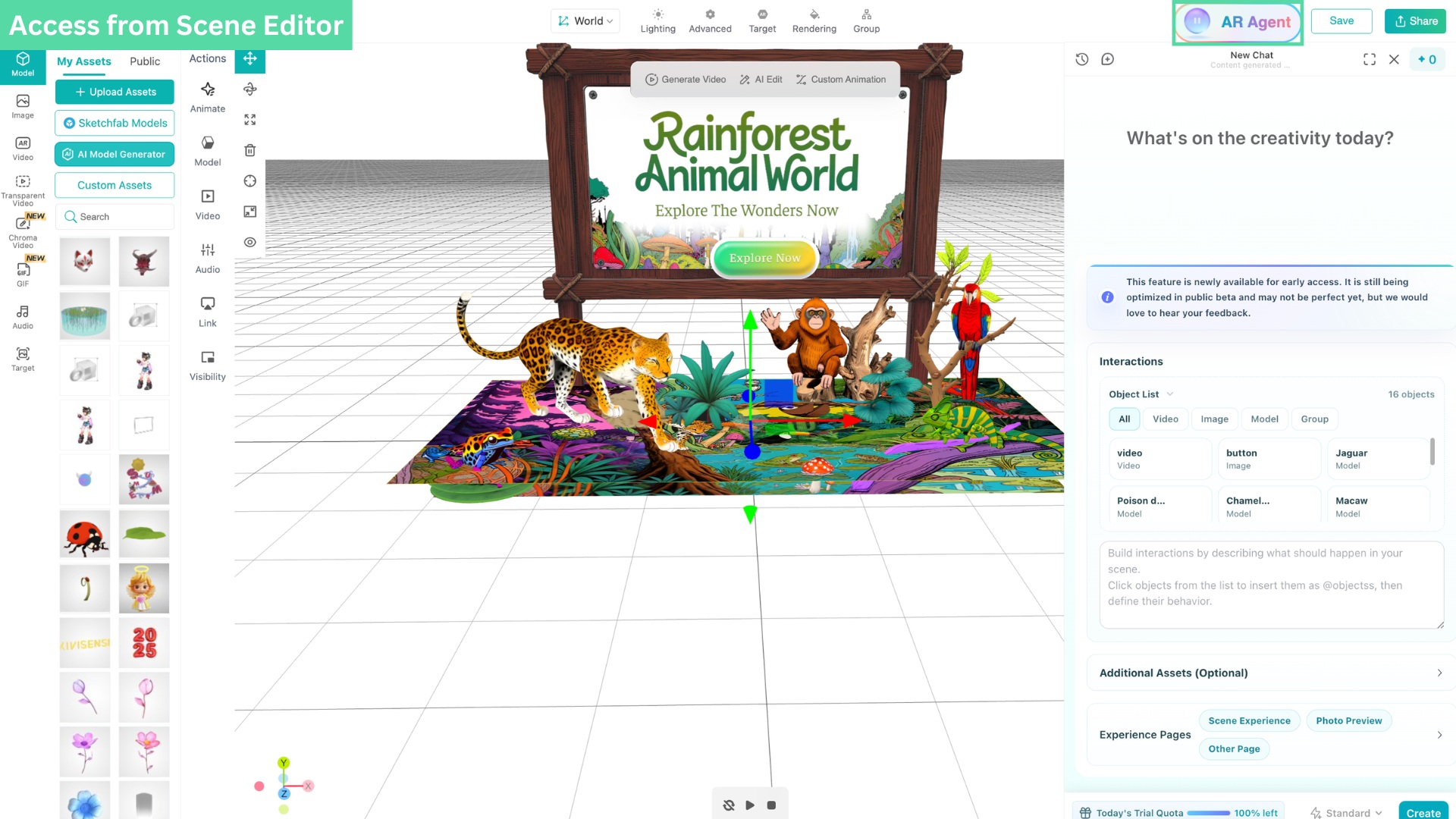
Task: Open the Transparent Video category
Action: tap(23, 190)
